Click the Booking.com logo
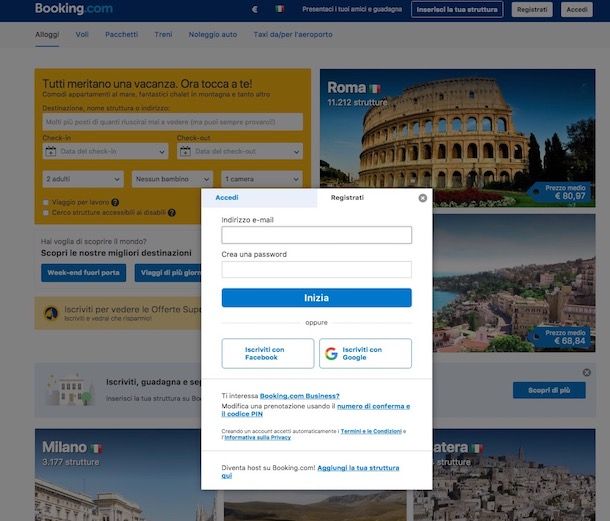This screenshot has height=521, width=610. point(74,9)
